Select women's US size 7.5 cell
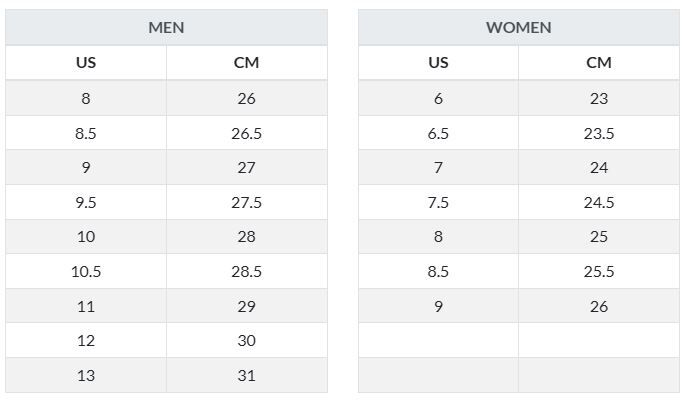The width and height of the screenshot is (688, 404). [x=438, y=202]
